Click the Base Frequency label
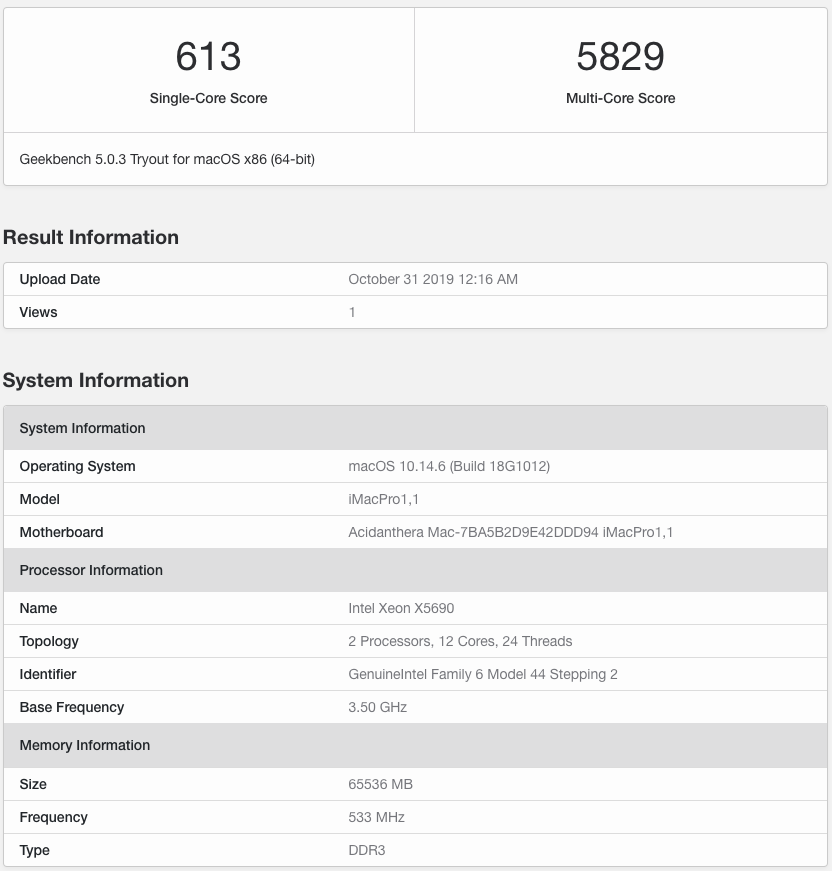The height and width of the screenshot is (871, 832). (72, 707)
